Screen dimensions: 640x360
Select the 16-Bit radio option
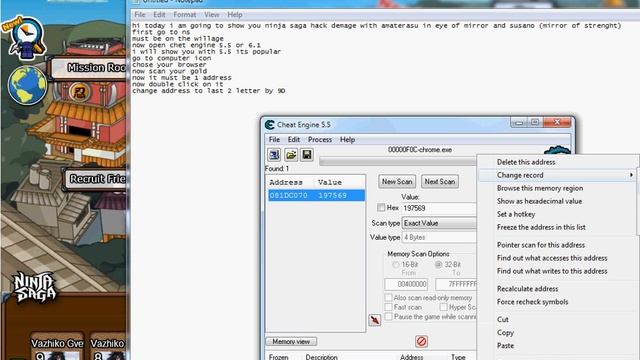pos(396,264)
